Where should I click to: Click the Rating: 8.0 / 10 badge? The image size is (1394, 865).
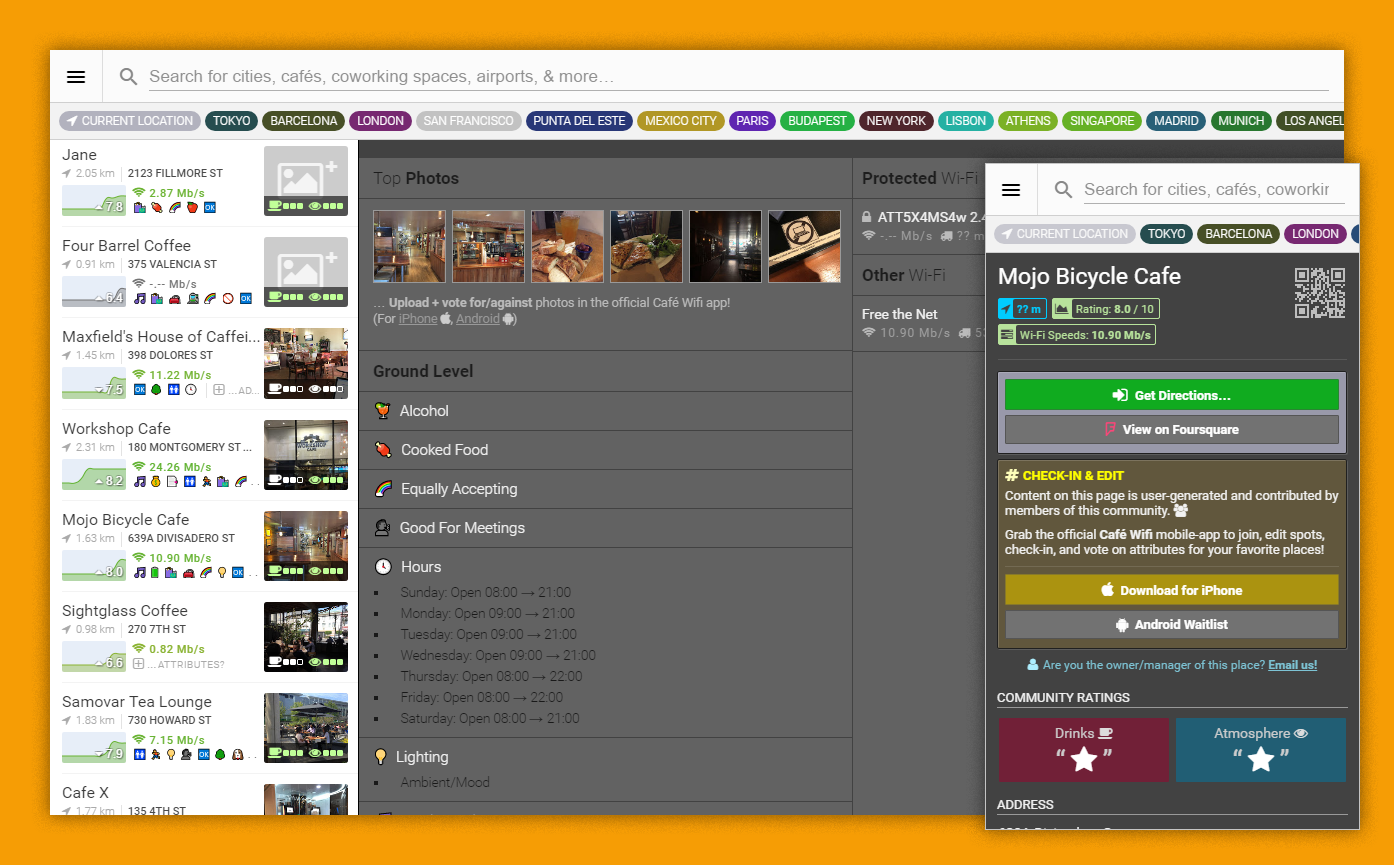(1106, 309)
